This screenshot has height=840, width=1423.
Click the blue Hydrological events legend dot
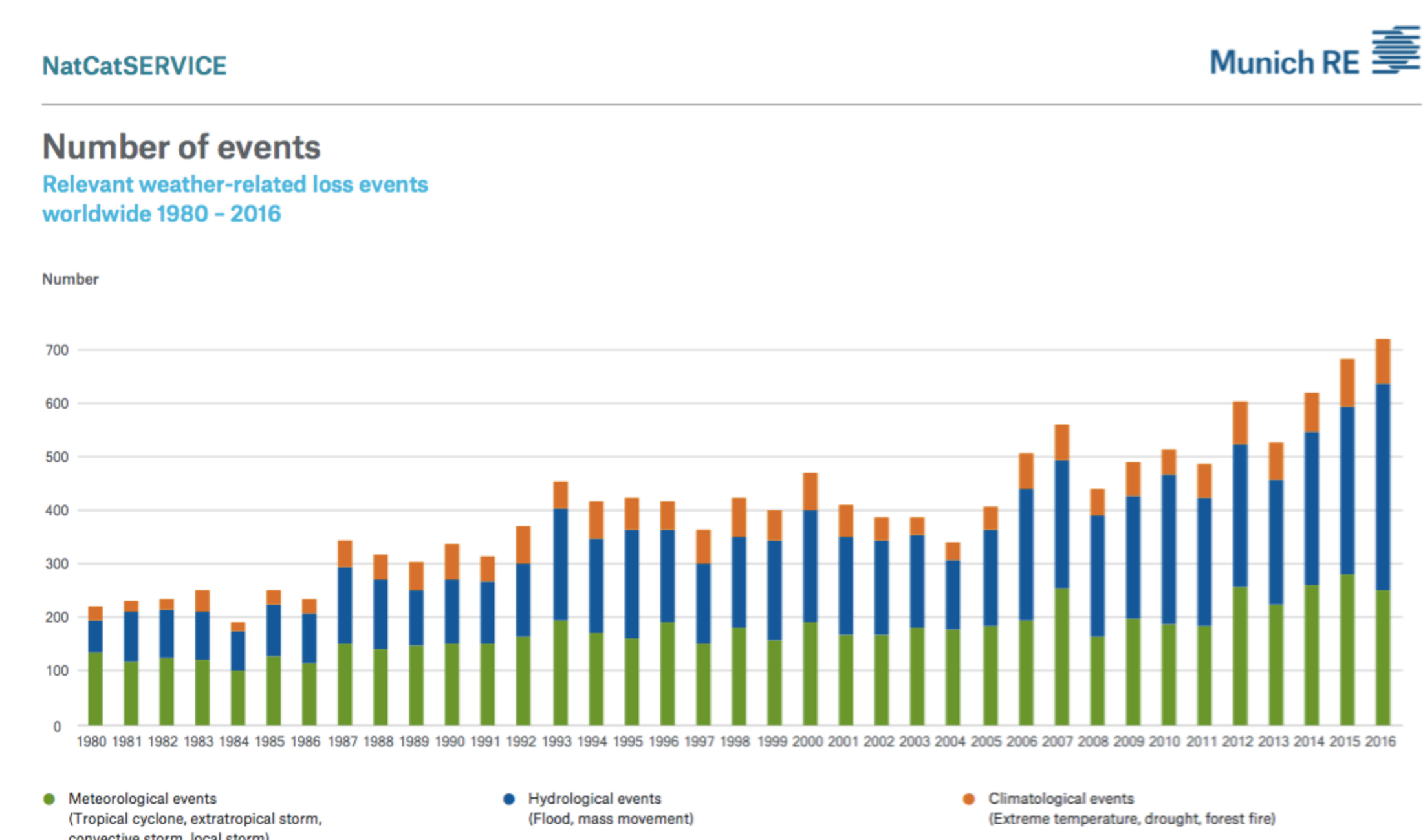tap(509, 799)
